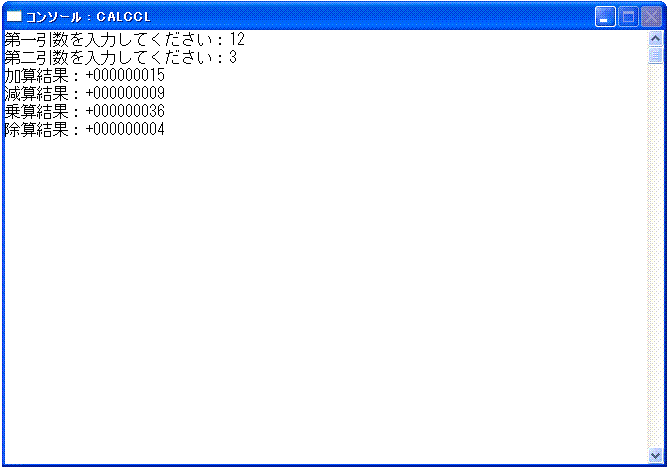Click the 第一引数を入力してください prompt line
The height and width of the screenshot is (468, 668).
tap(124, 40)
